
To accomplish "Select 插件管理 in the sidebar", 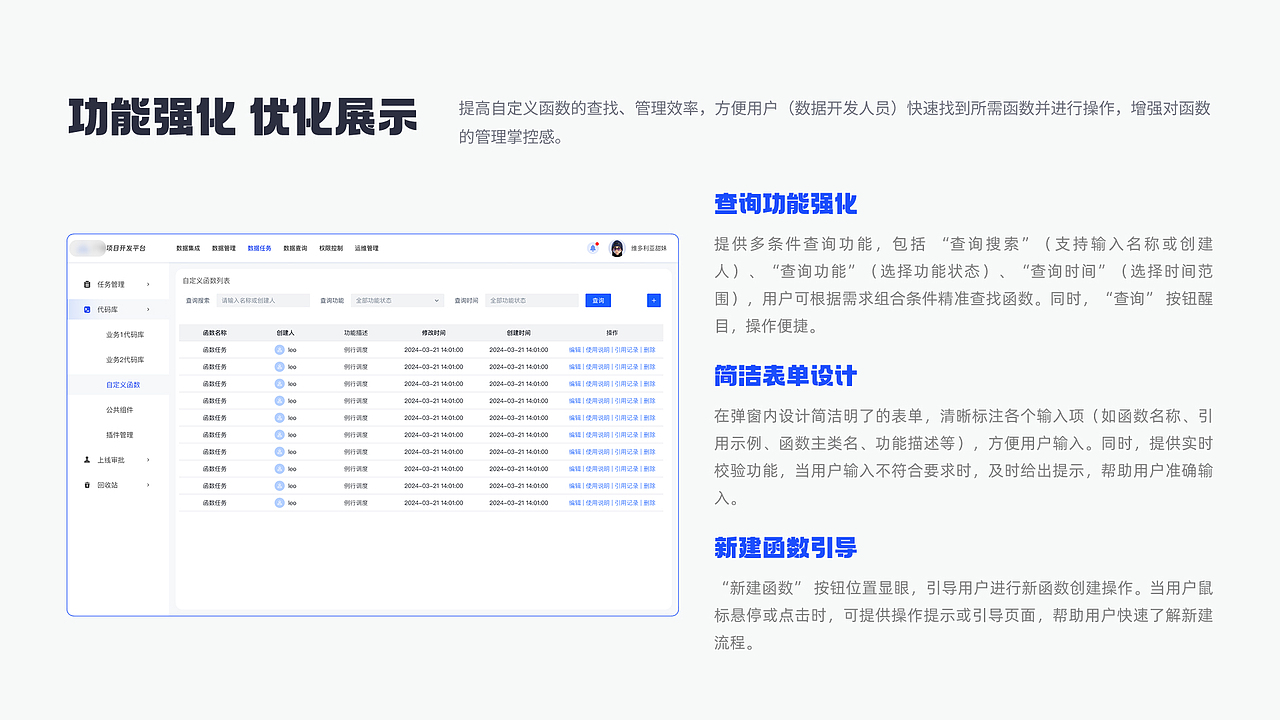I will 121,436.
